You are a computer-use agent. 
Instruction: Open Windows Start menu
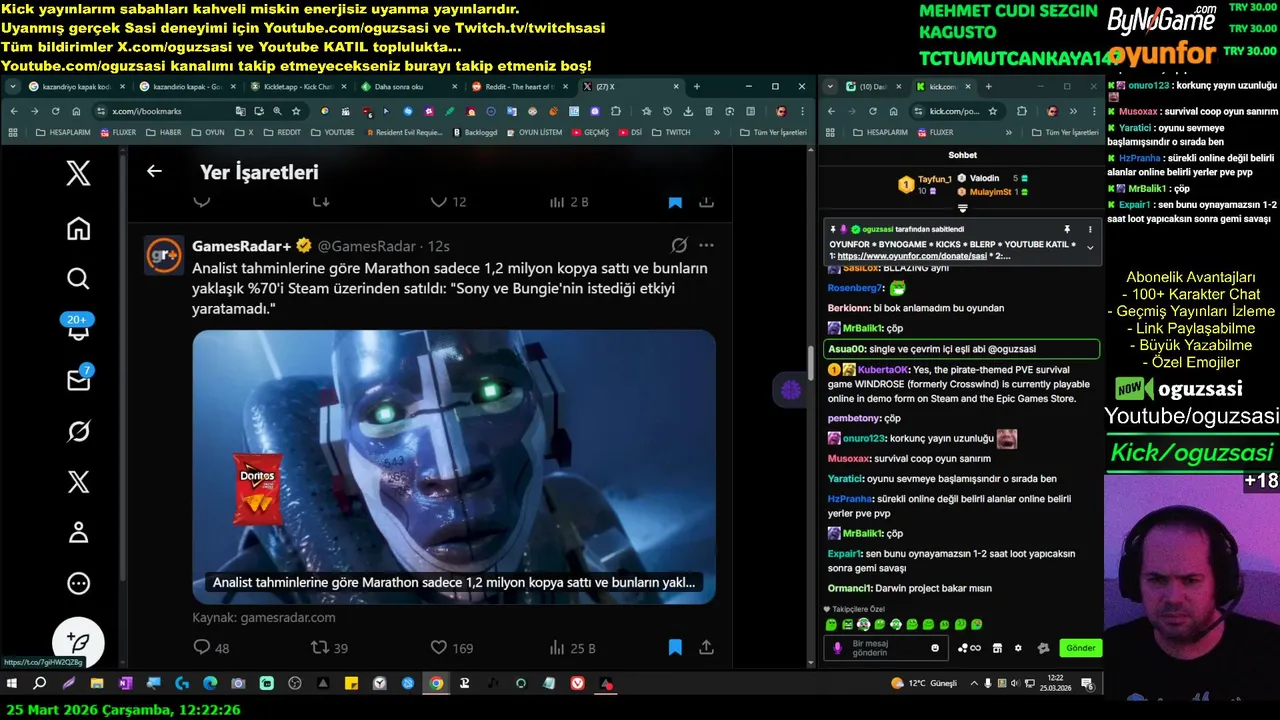pos(12,684)
